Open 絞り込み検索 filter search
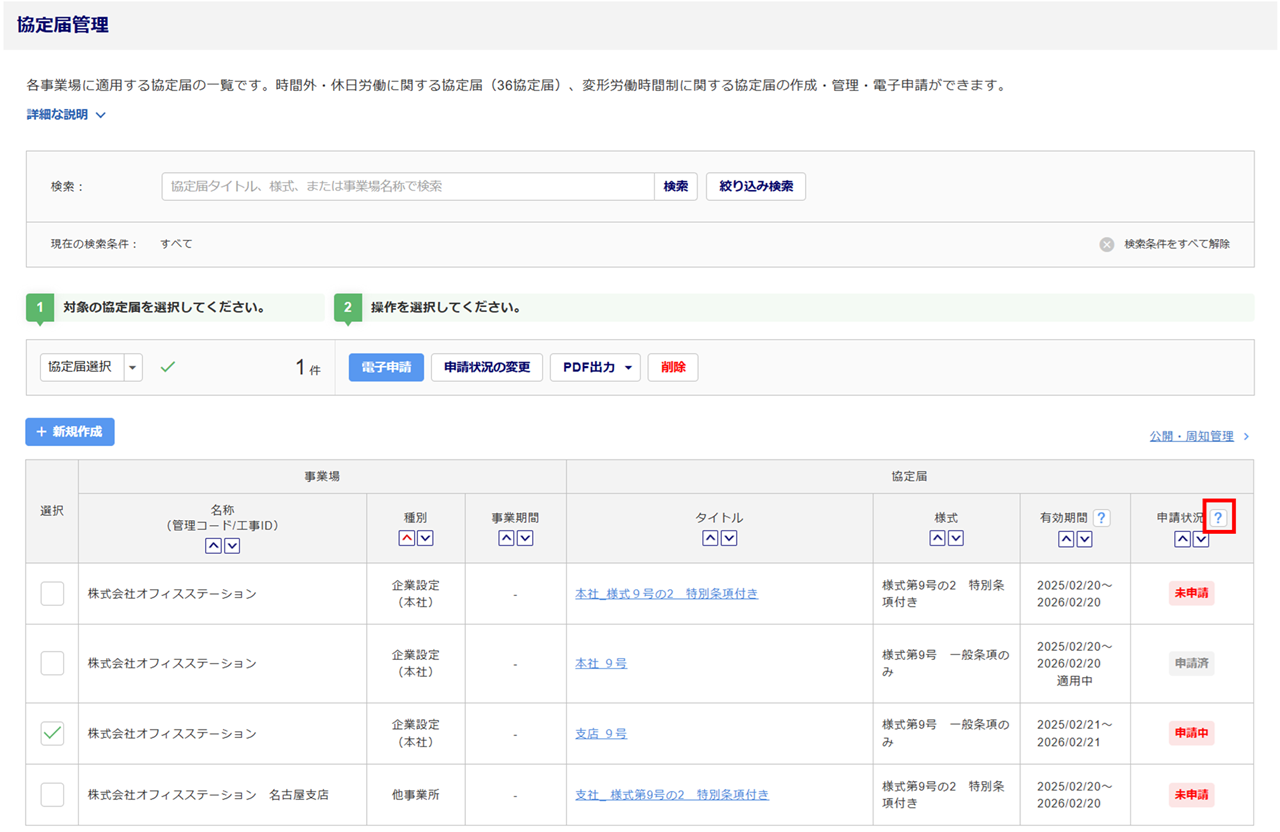The height and width of the screenshot is (832, 1280). point(755,187)
